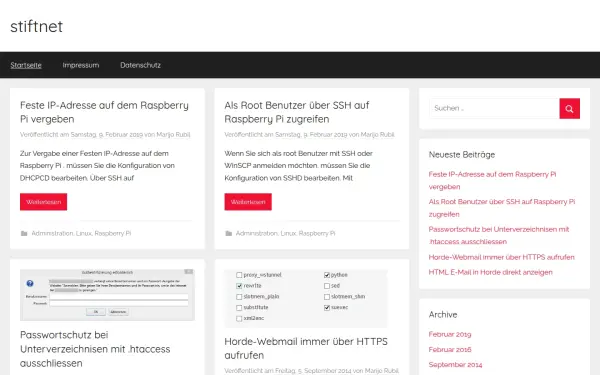Open Raspberry Pi category in Root Benutzer post
The height and width of the screenshot is (375, 600).
pos(317,233)
